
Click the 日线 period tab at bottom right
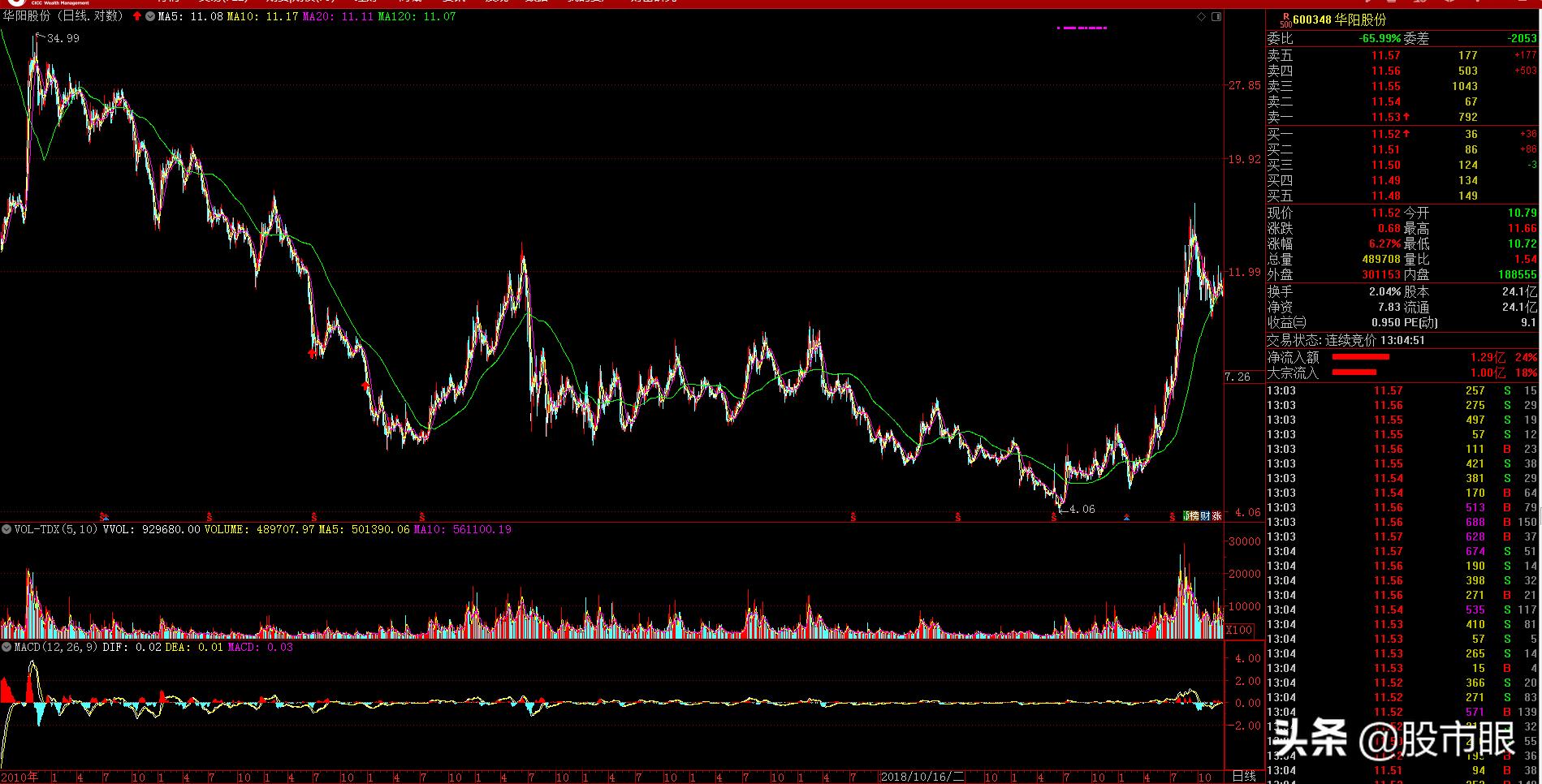tap(1244, 777)
